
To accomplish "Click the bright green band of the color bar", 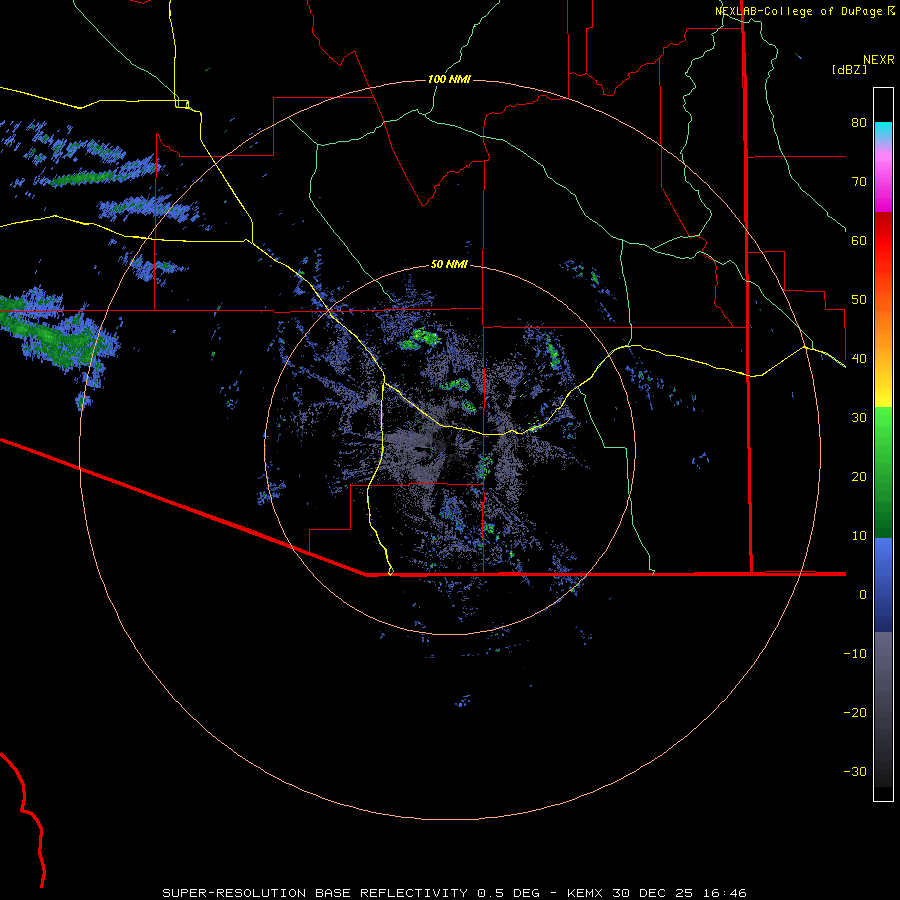I will point(883,436).
